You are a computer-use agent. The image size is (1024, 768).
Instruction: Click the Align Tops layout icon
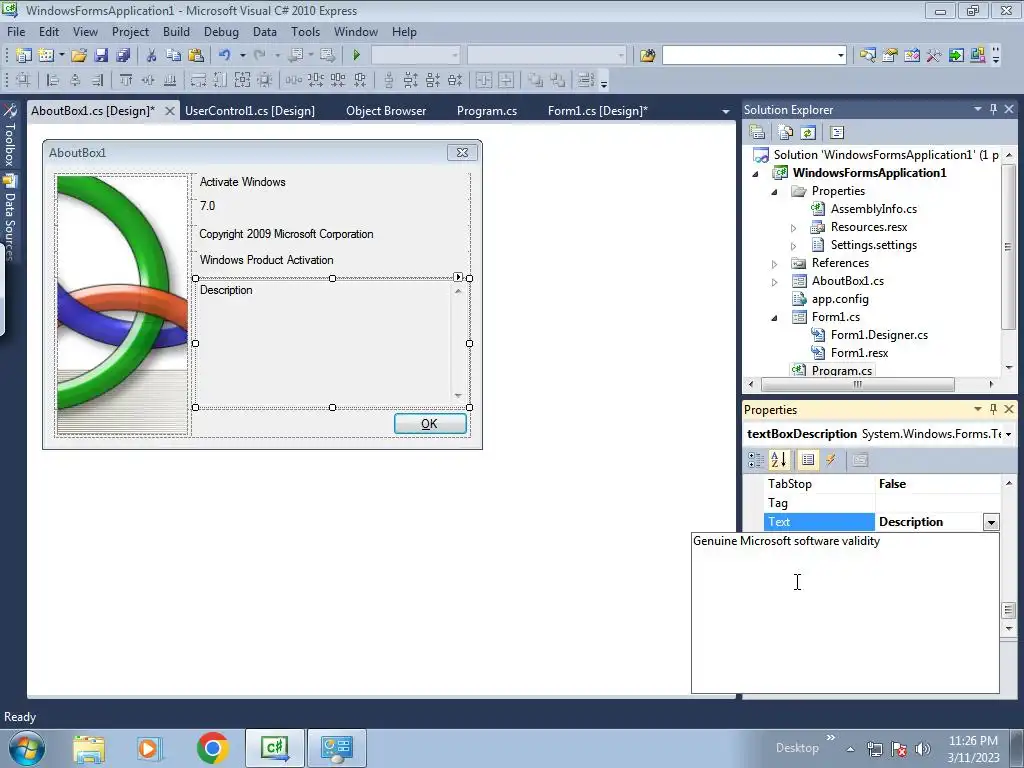tap(126, 80)
